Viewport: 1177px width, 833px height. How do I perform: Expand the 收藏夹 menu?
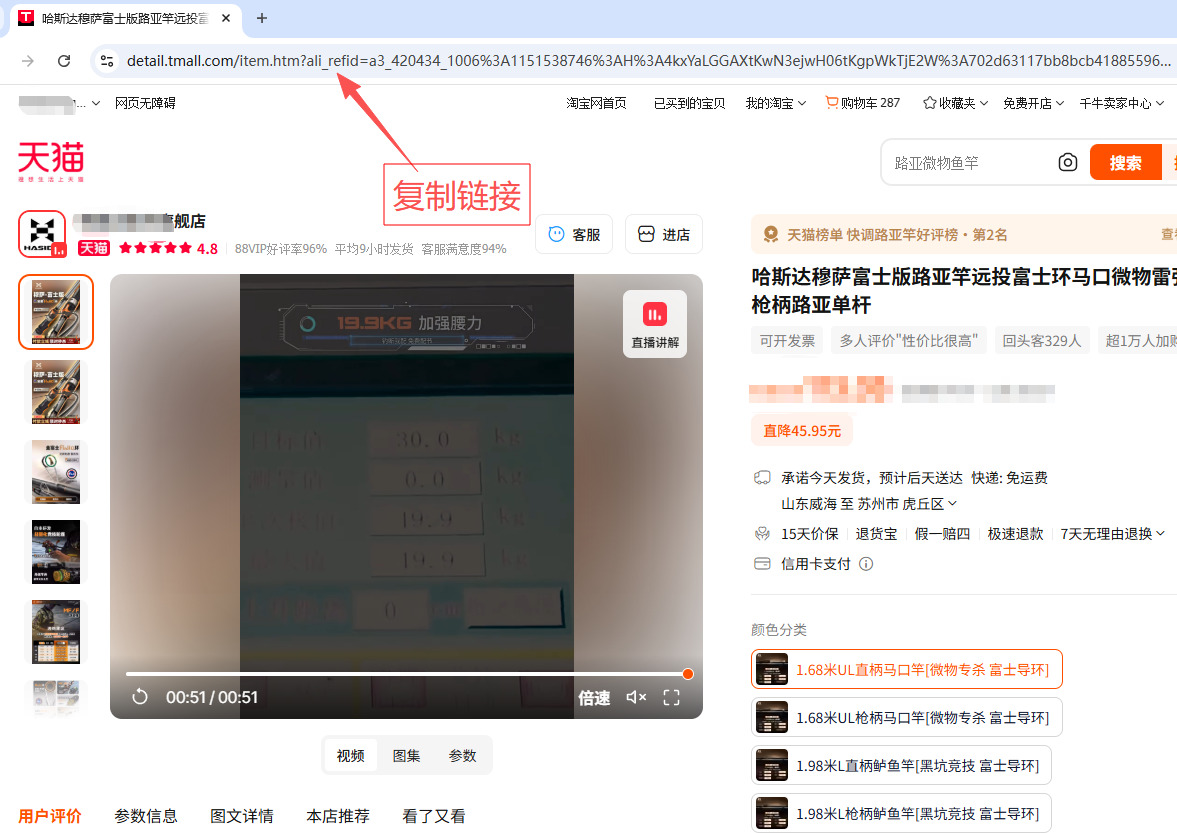pyautogui.click(x=956, y=103)
